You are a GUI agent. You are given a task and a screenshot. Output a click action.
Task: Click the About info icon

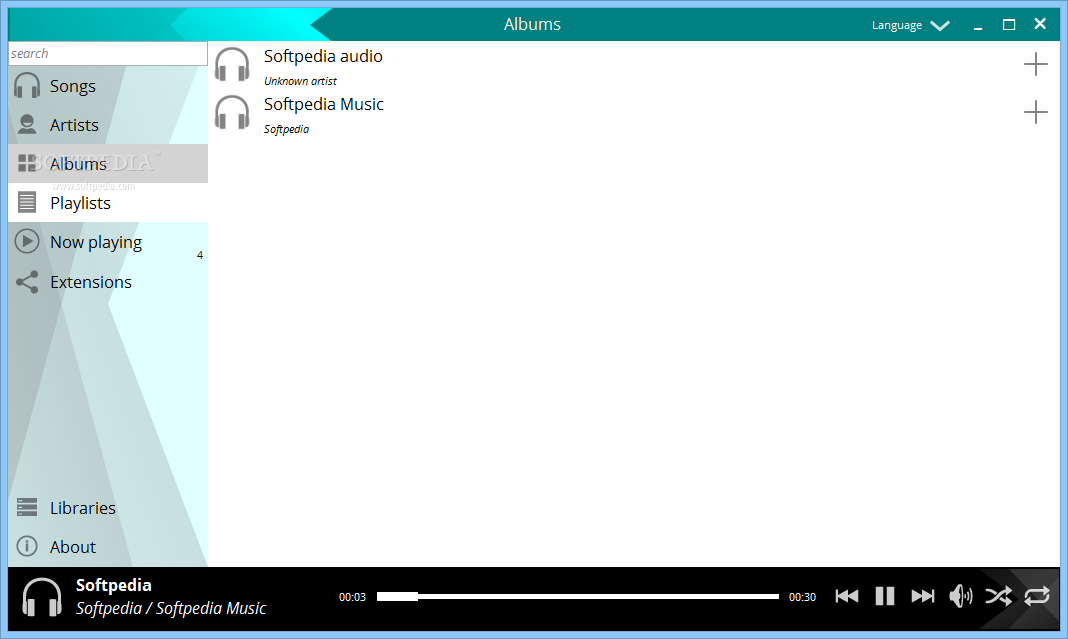pos(27,546)
